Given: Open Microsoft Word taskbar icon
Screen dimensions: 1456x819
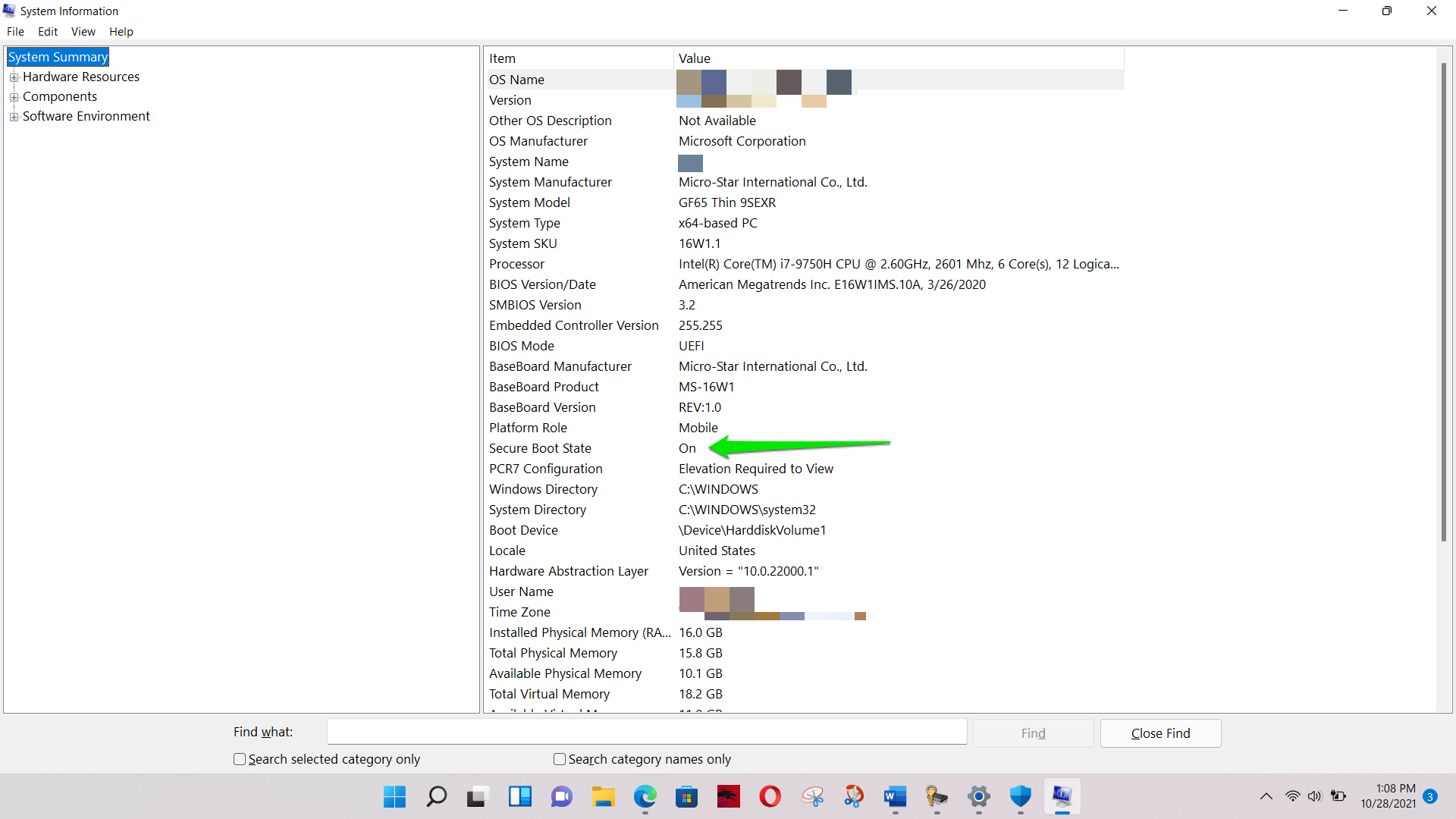Looking at the screenshot, I should click(x=893, y=796).
